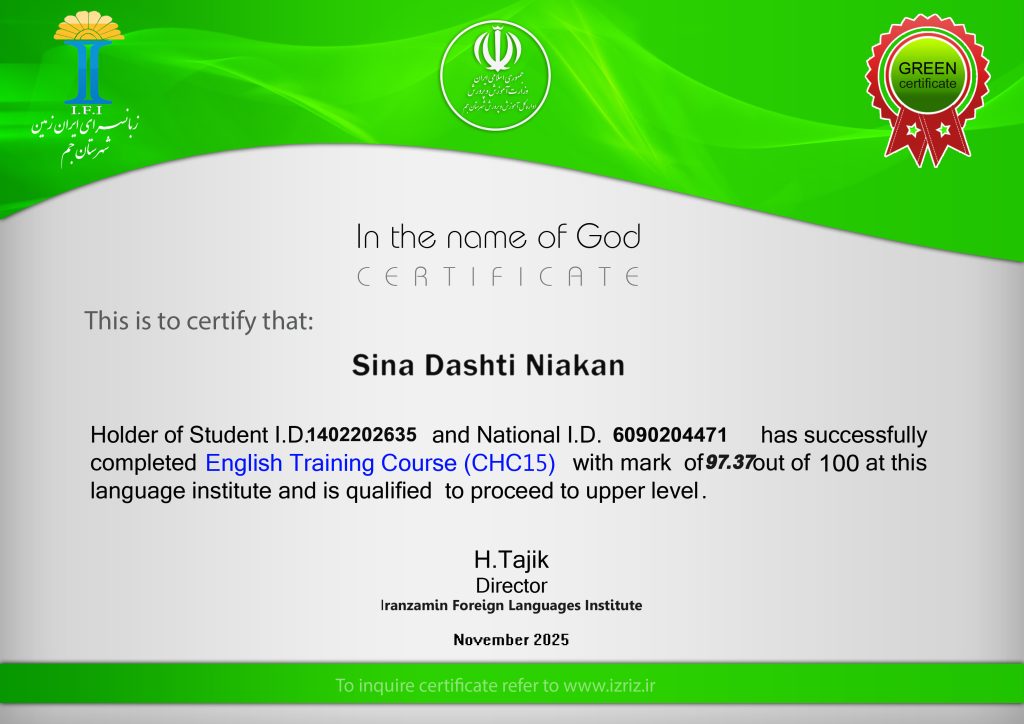Image resolution: width=1024 pixels, height=724 pixels.
Task: Select the name Sina Dashti Niakan
Action: pos(488,366)
